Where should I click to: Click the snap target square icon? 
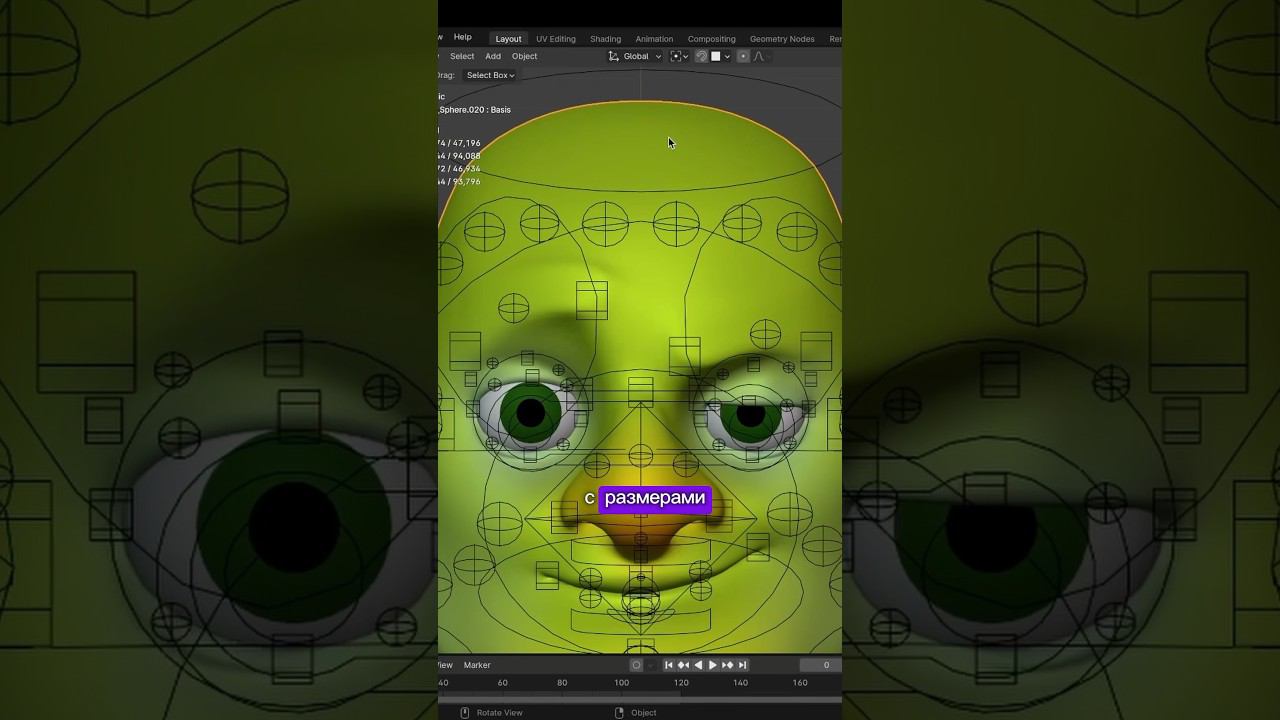pyautogui.click(x=716, y=56)
